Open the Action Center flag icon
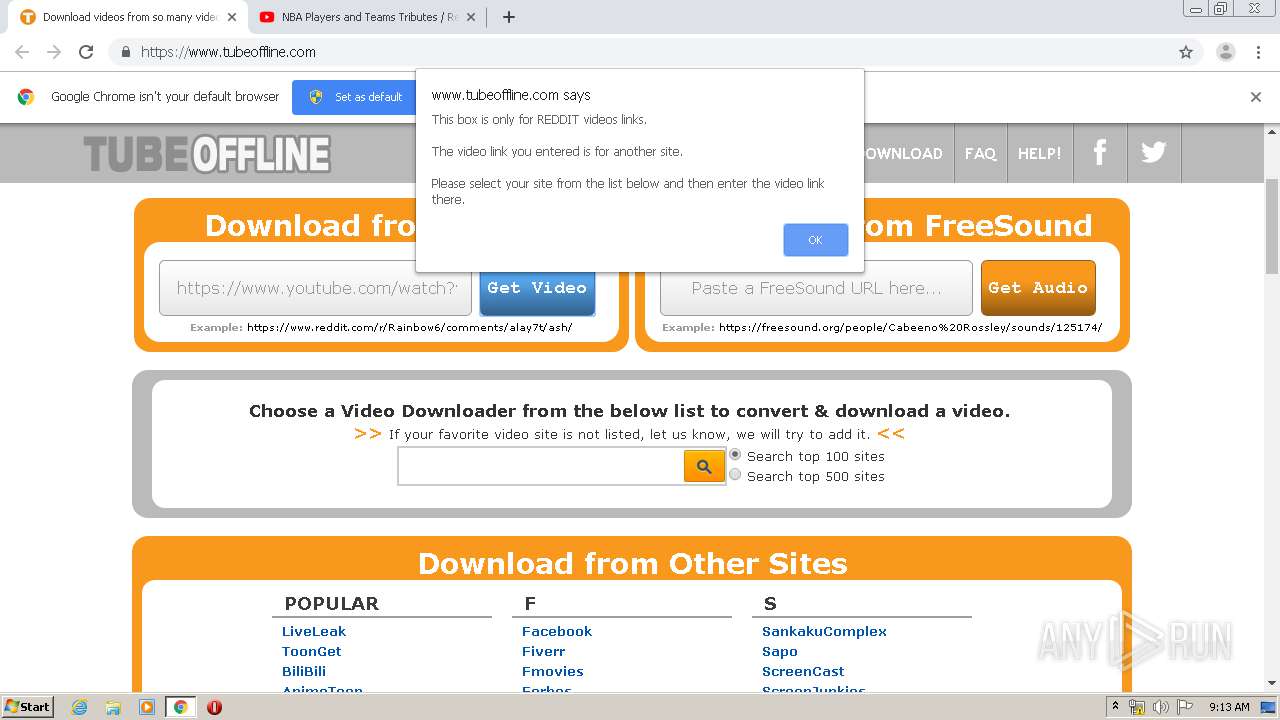This screenshot has width=1280, height=720. pos(1183,707)
